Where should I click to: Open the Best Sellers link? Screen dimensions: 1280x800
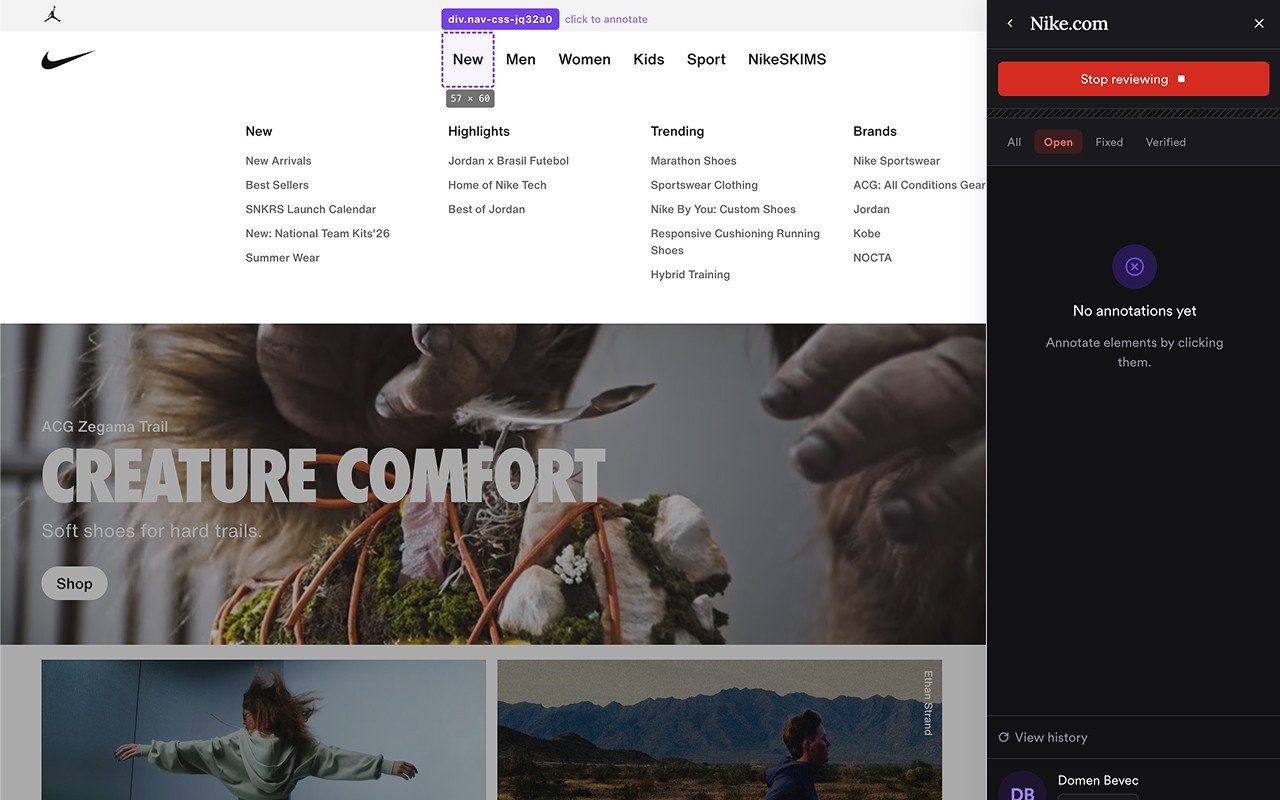277,185
